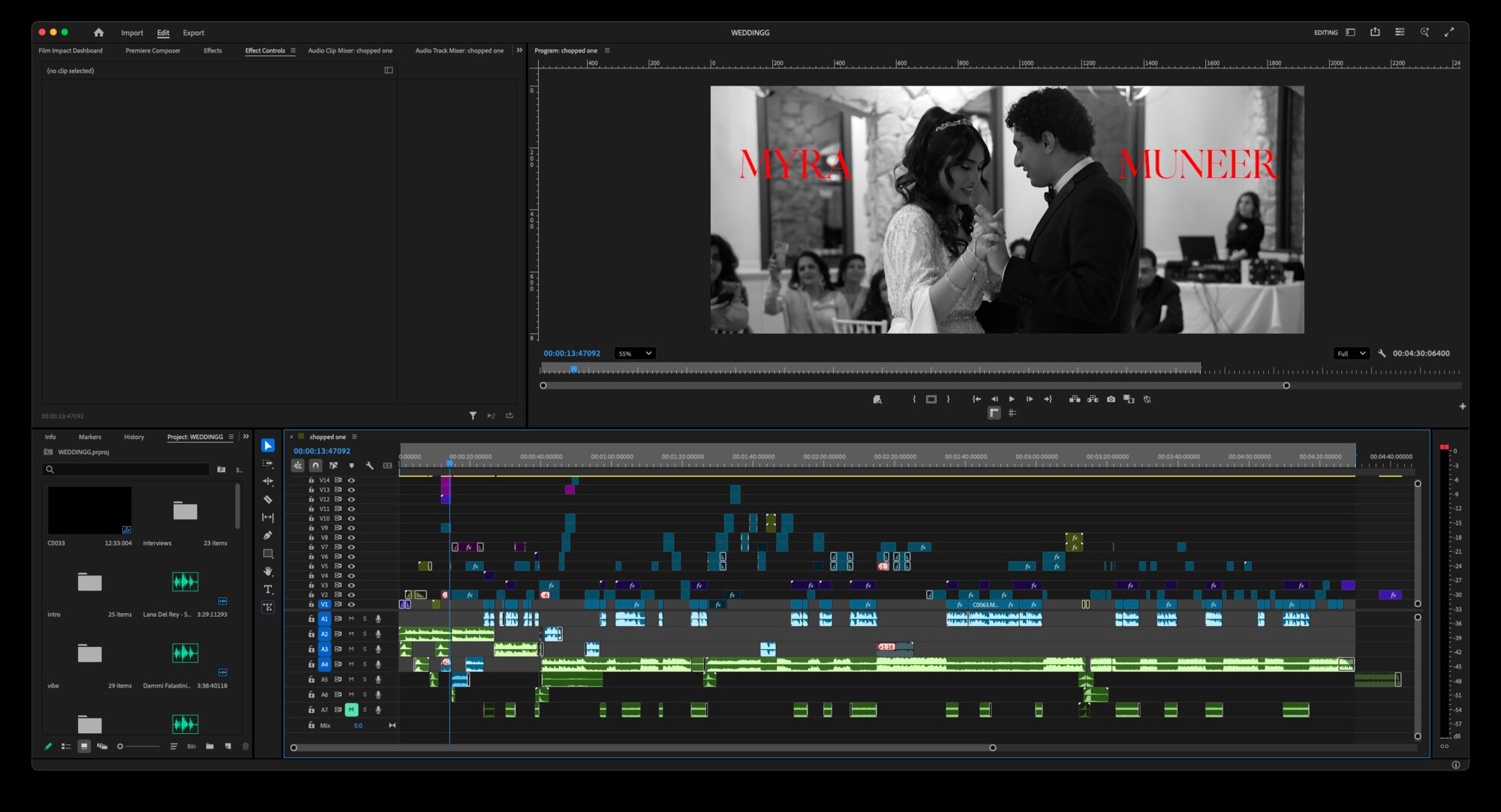Click the Lift button in Program monitor
The height and width of the screenshot is (812, 1501).
pos(1075,399)
